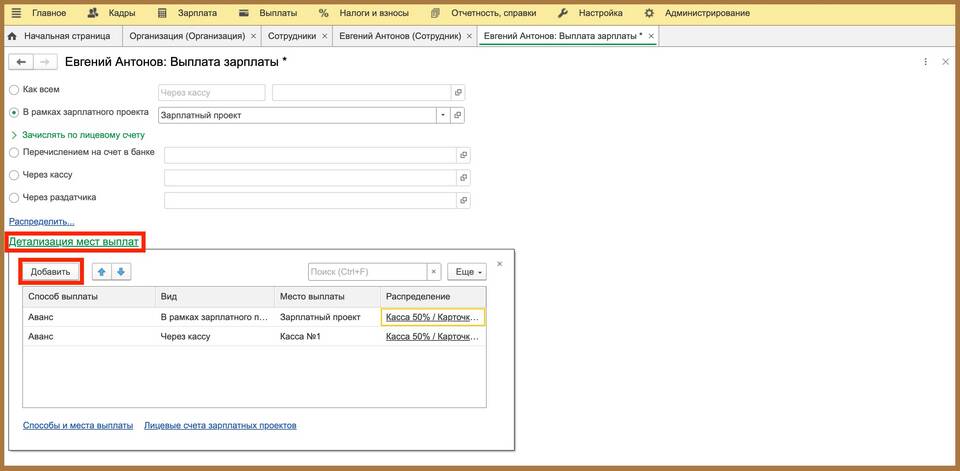Image resolution: width=960 pixels, height=471 pixels.
Task: Close the Выплата зарплаты form
Action: click(x=945, y=62)
